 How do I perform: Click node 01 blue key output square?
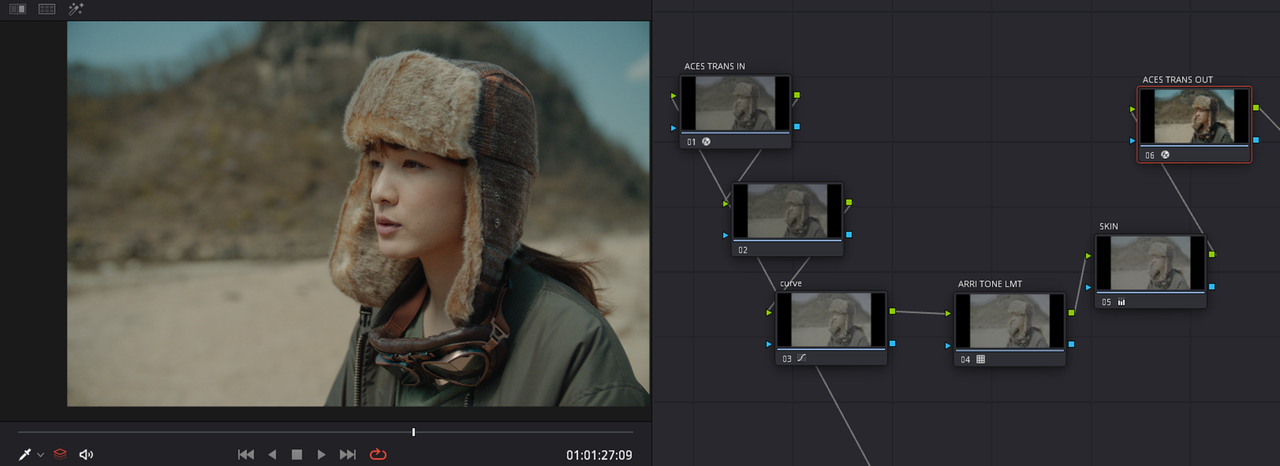coord(796,127)
